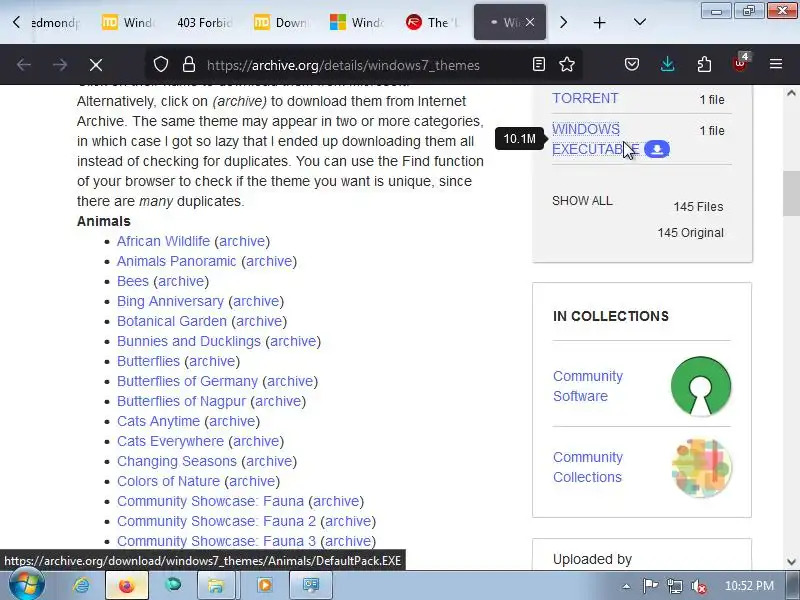Switch to first Wind... tab
Screen dimensions: 800x600
click(x=129, y=22)
